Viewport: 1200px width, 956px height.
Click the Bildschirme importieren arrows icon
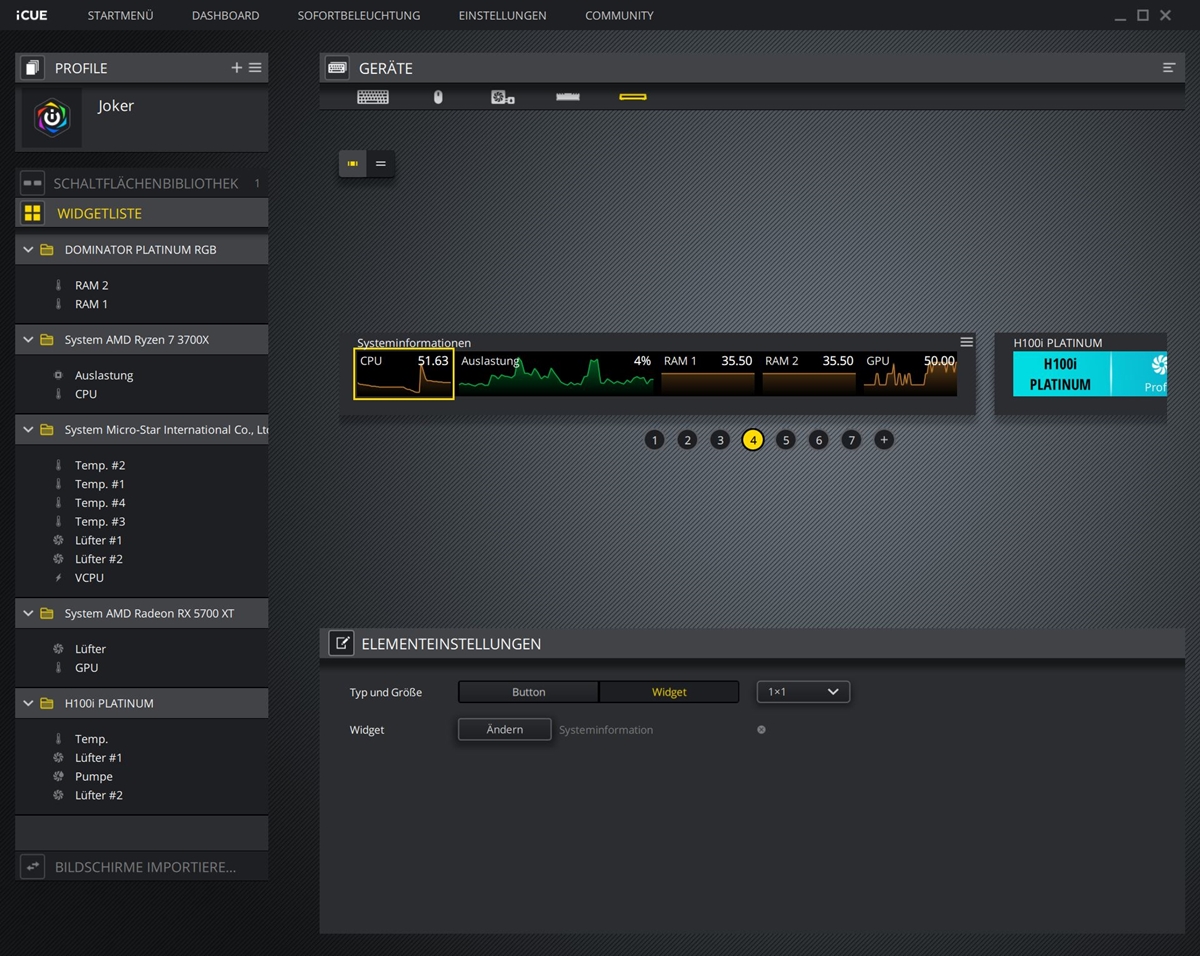click(x=33, y=866)
